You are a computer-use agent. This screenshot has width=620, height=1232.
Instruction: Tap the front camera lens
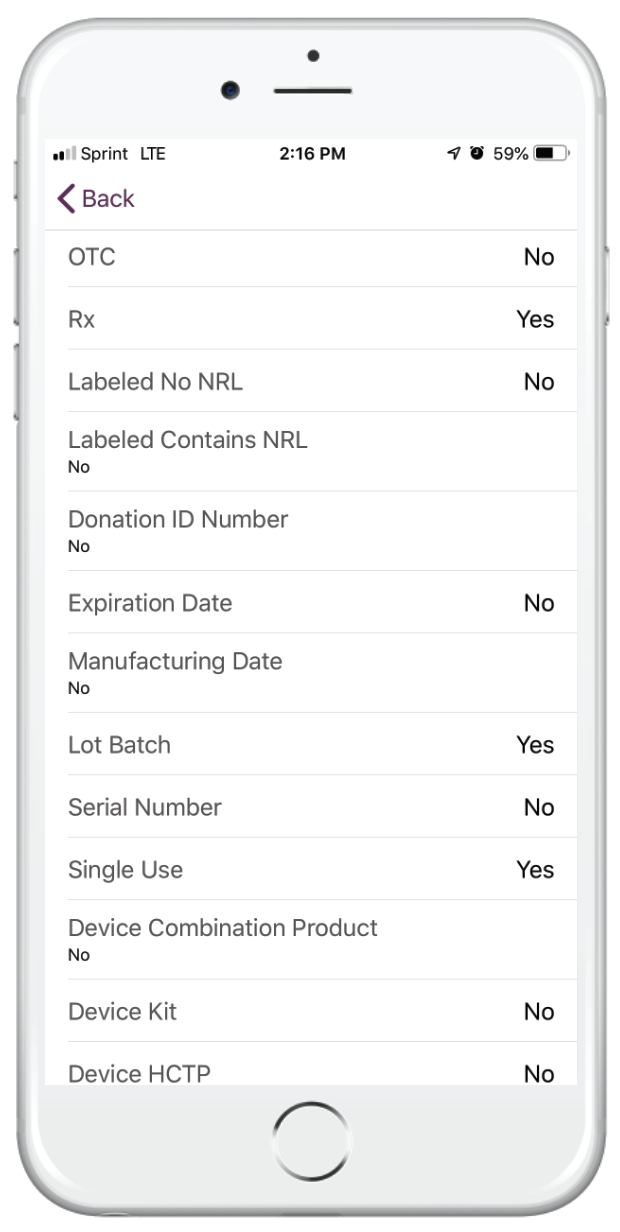[231, 90]
